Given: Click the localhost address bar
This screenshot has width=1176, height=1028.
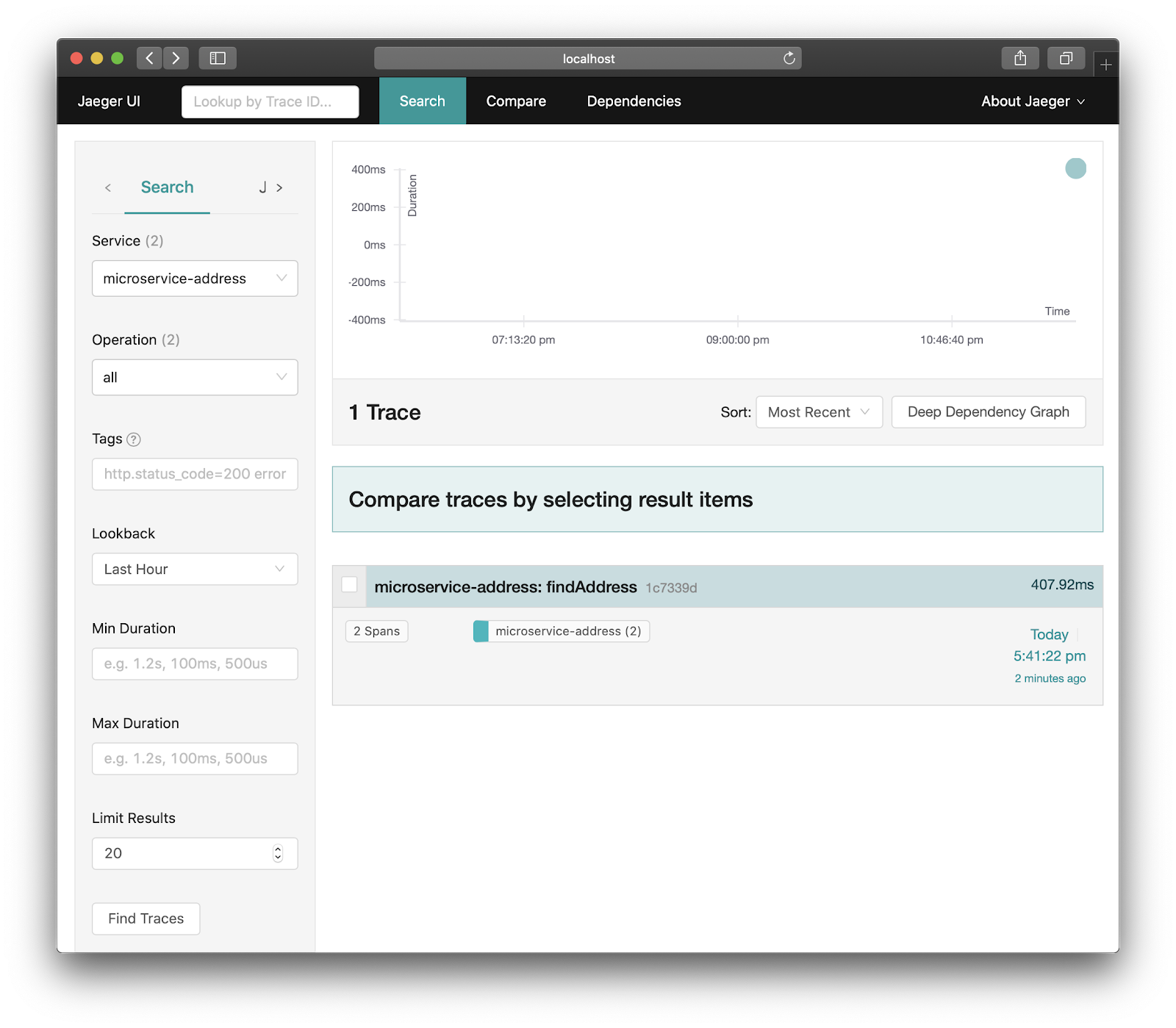Looking at the screenshot, I should 588,58.
